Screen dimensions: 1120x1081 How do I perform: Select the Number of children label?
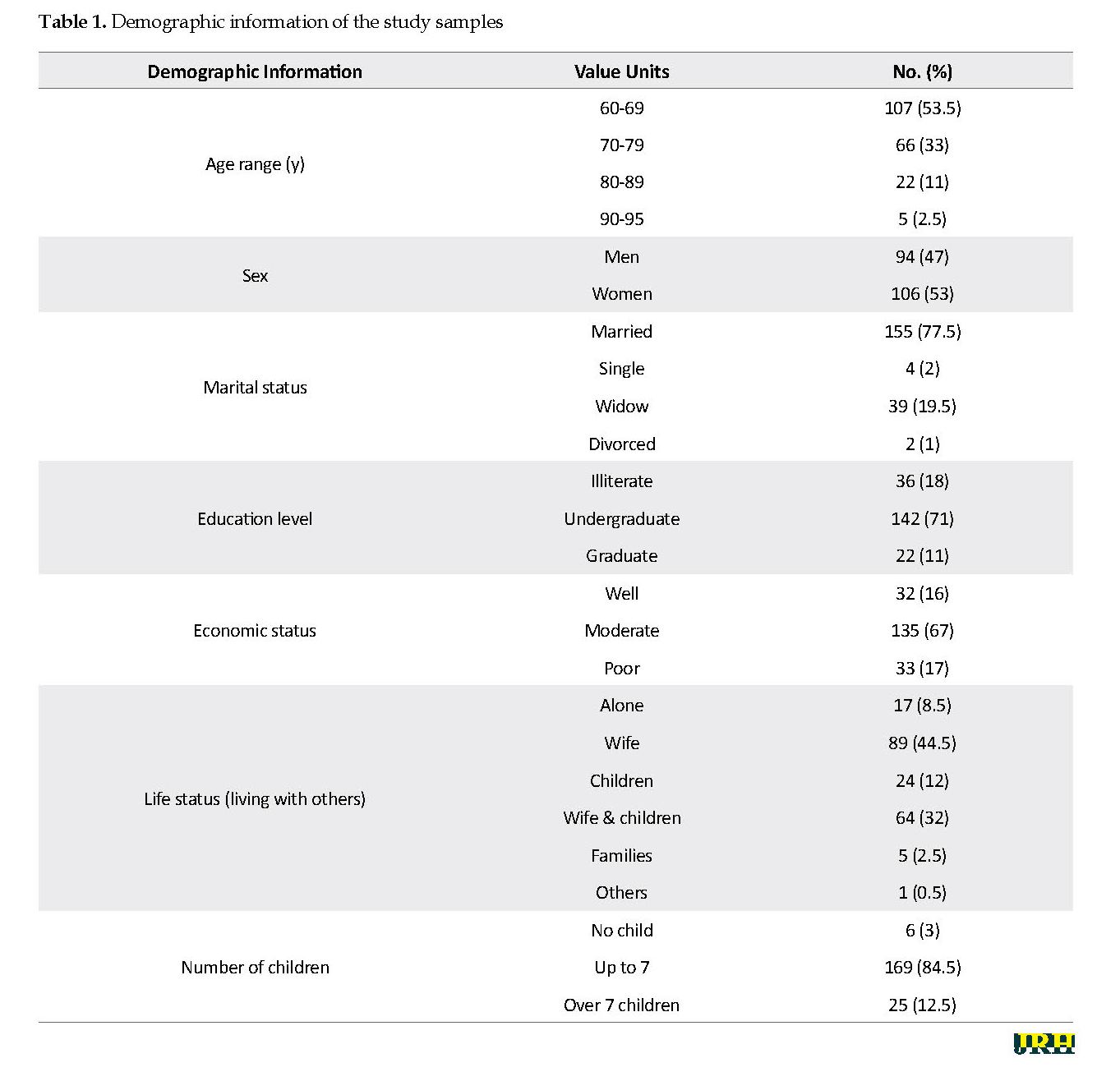(255, 967)
